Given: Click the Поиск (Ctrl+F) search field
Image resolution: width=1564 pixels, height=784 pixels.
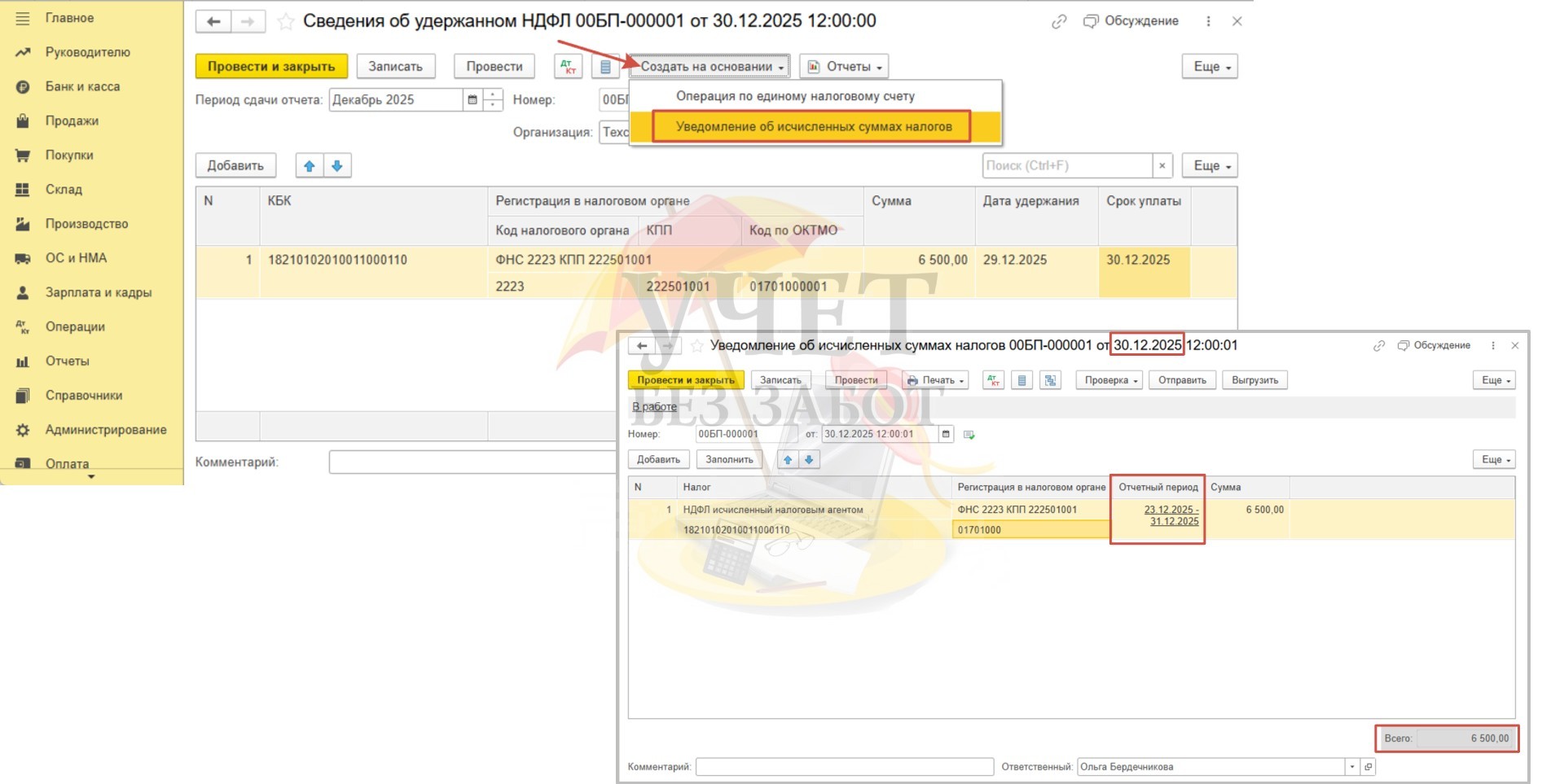Looking at the screenshot, I should tap(1066, 166).
